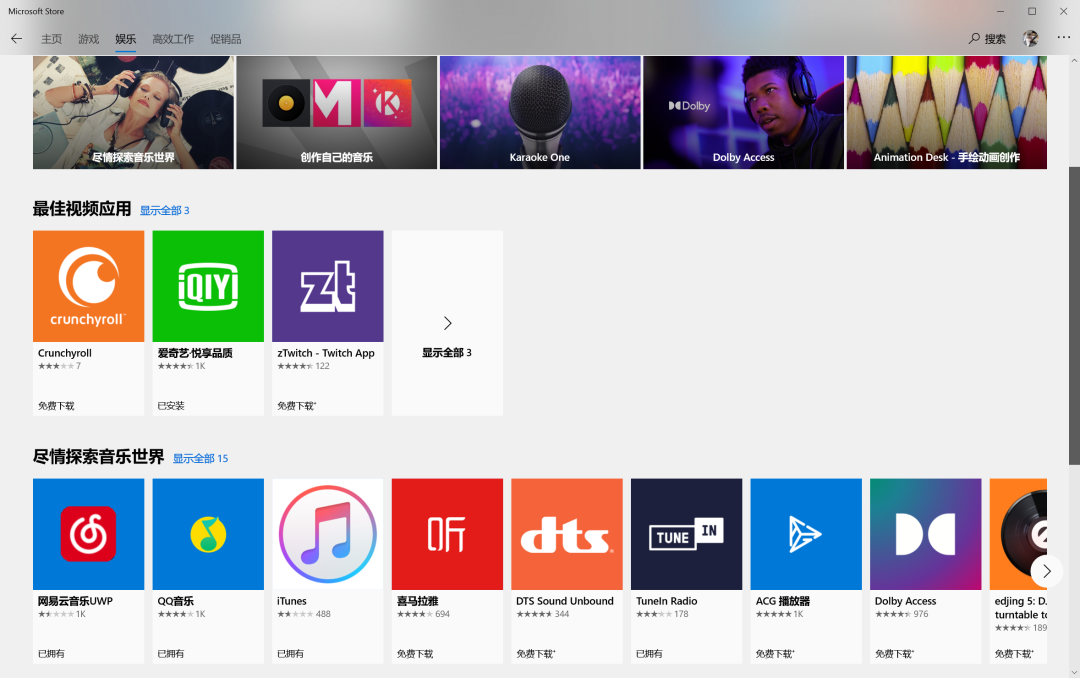This screenshot has height=678, width=1080.
Task: Open the zTwitch - Twitch App tile
Action: [327, 286]
